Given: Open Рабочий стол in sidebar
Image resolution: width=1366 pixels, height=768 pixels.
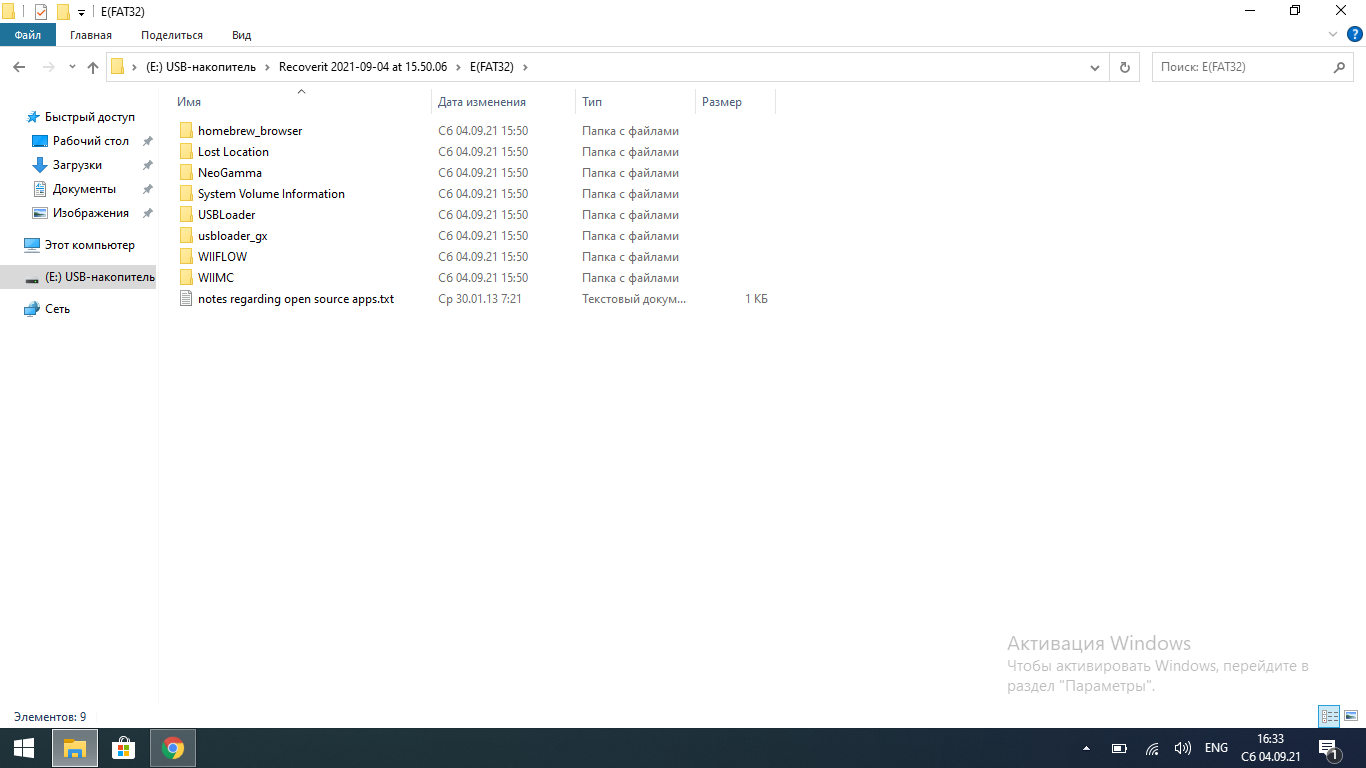Looking at the screenshot, I should pos(91,141).
